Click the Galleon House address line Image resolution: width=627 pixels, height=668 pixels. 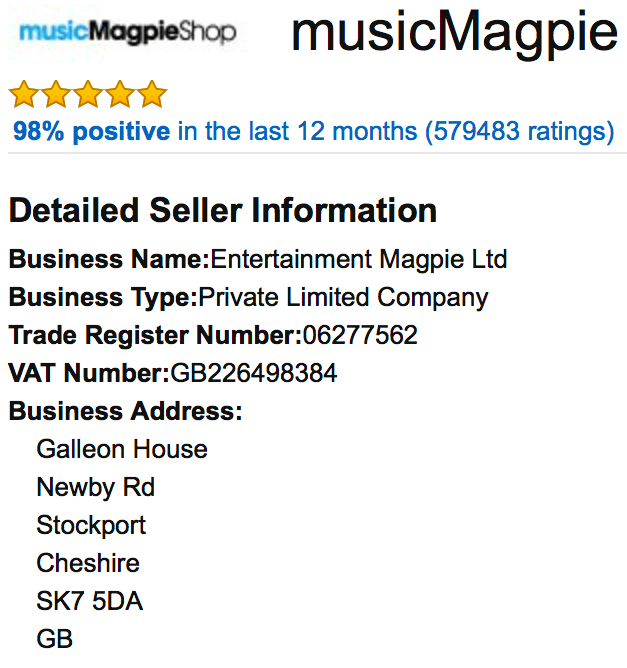point(122,449)
